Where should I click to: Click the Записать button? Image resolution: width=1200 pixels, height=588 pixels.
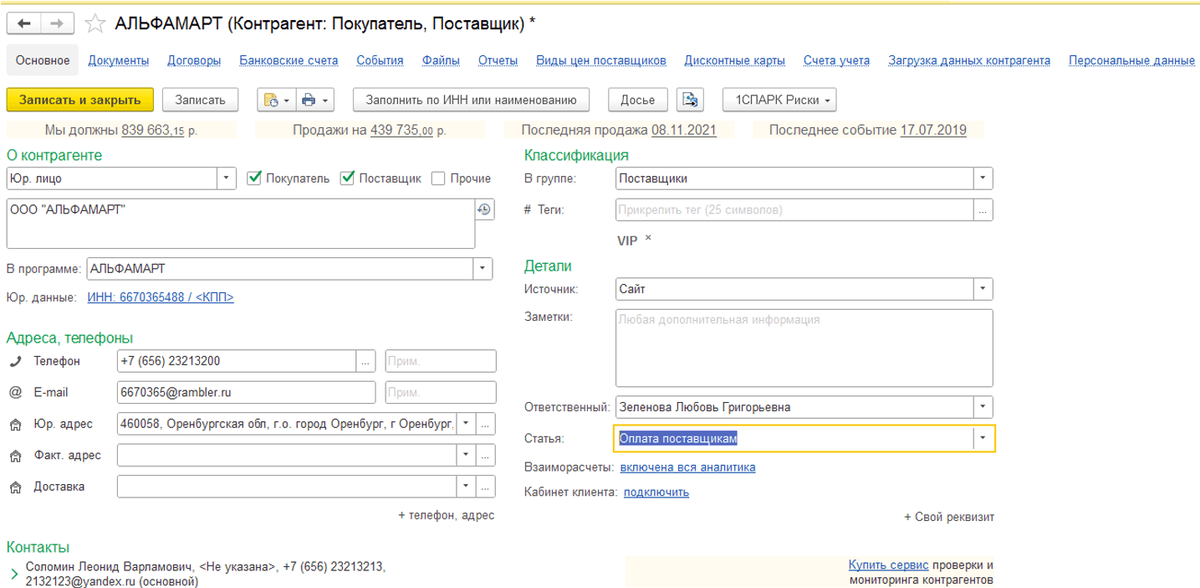(200, 100)
